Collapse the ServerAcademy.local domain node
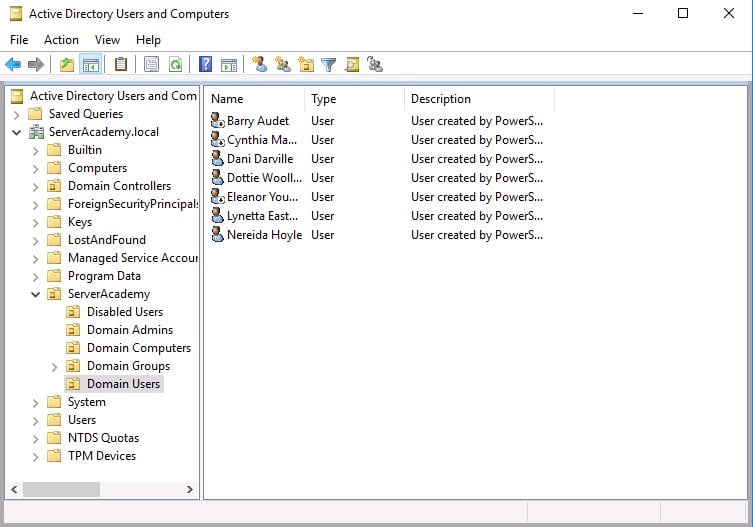 [17, 132]
